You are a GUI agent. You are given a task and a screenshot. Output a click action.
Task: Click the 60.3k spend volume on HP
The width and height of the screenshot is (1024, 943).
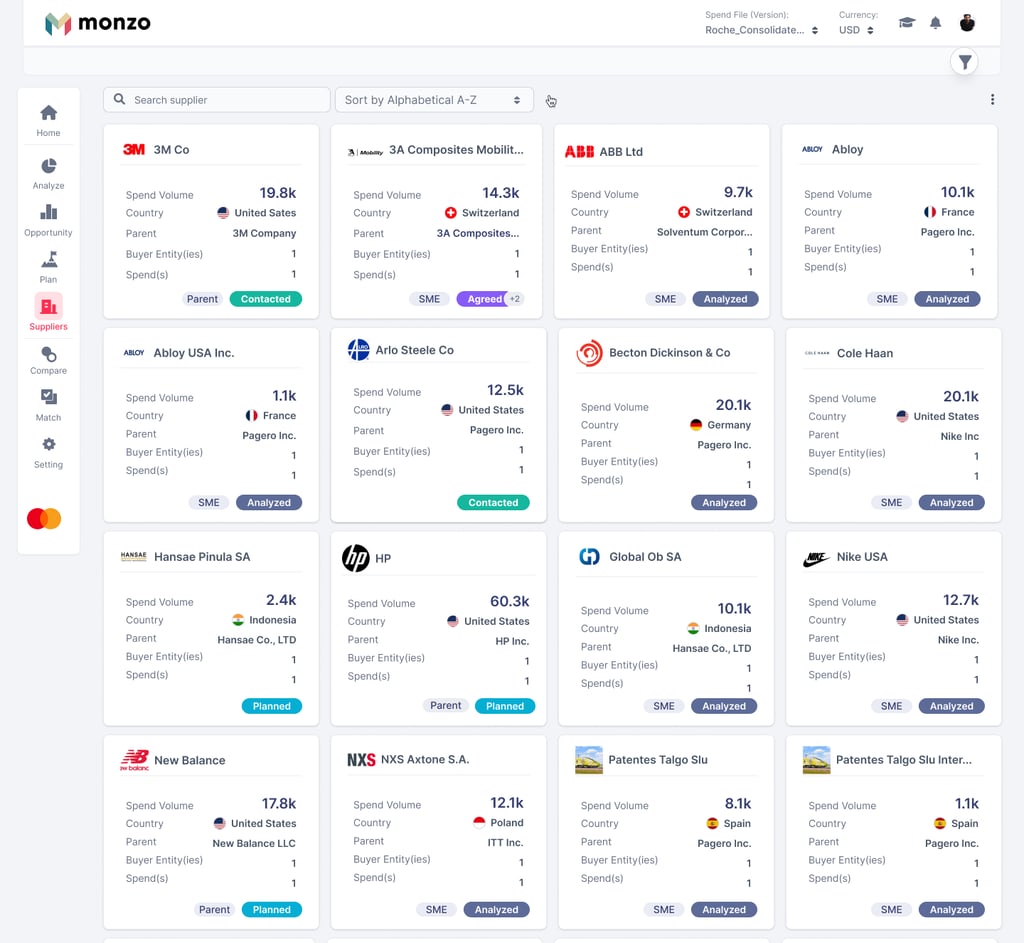pos(509,601)
